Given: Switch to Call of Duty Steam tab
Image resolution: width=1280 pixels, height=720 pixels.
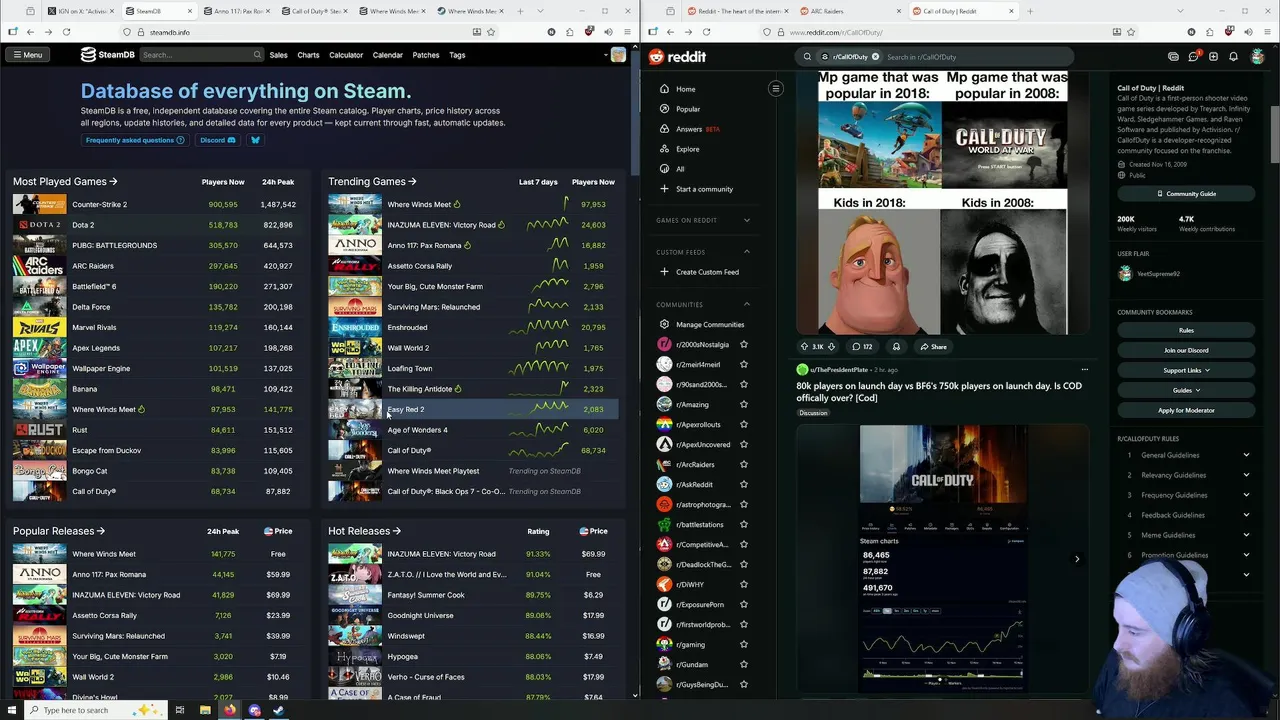Looking at the screenshot, I should (x=315, y=11).
